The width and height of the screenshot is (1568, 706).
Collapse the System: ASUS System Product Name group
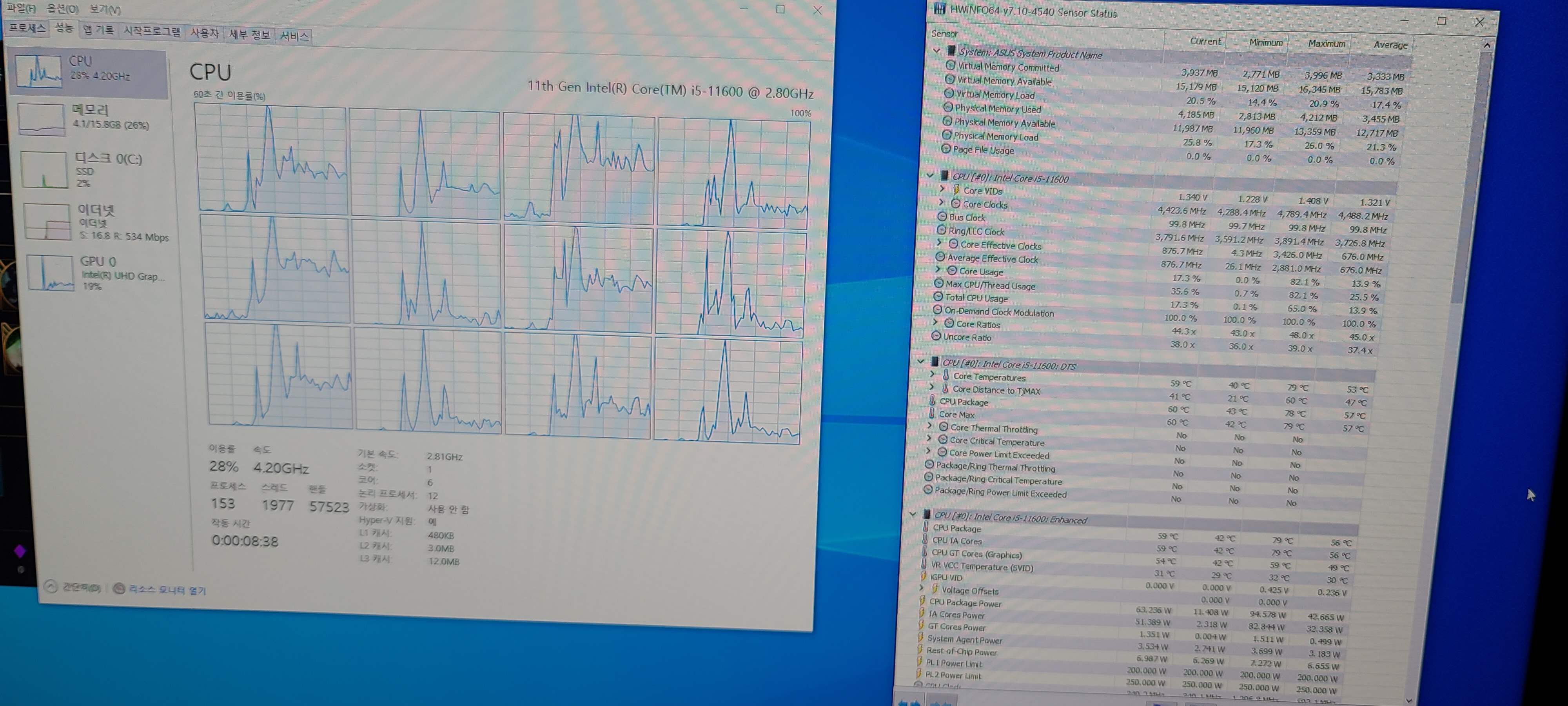[x=937, y=51]
